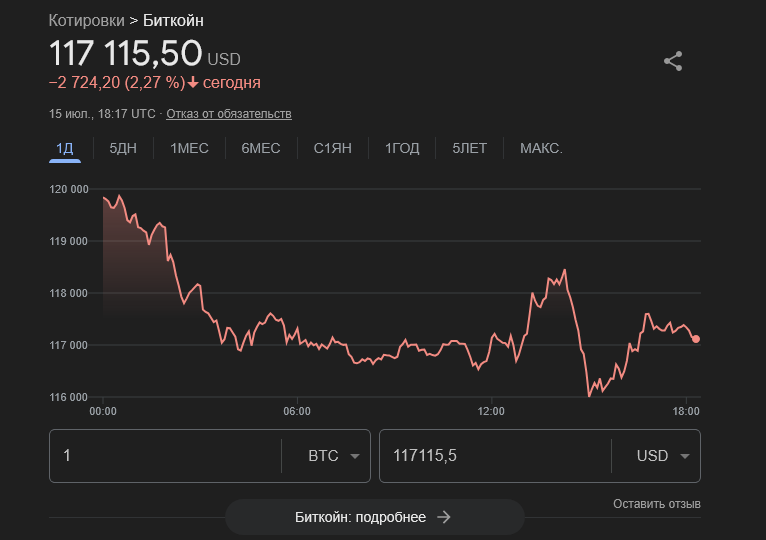Click the 119 000 axis label
The width and height of the screenshot is (766, 540).
pos(68,241)
